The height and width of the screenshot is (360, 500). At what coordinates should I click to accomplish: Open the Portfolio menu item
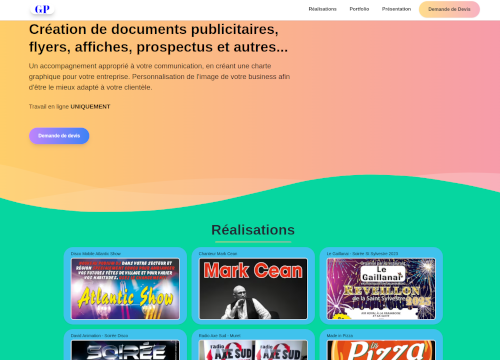(359, 9)
